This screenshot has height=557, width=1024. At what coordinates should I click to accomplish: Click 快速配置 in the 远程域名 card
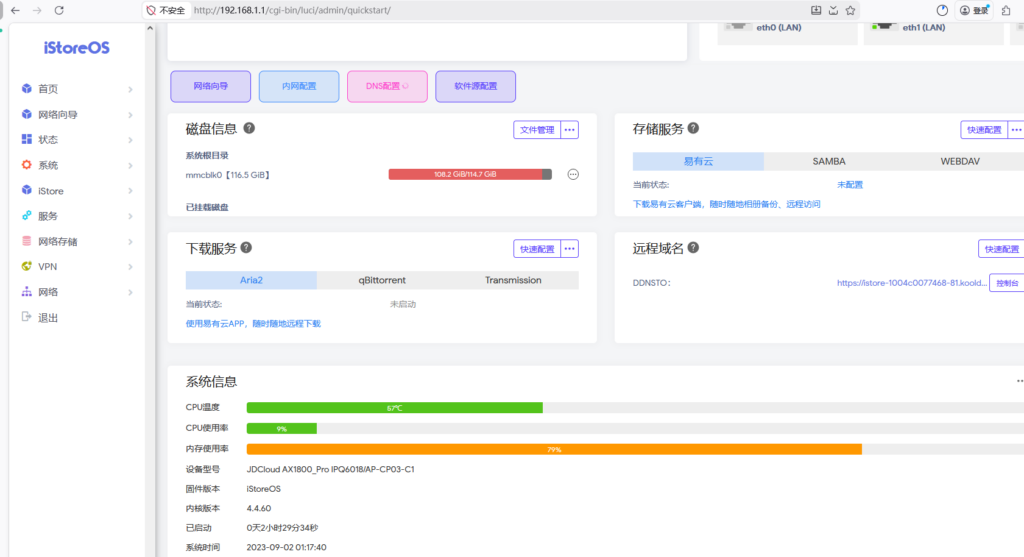click(x=1002, y=249)
